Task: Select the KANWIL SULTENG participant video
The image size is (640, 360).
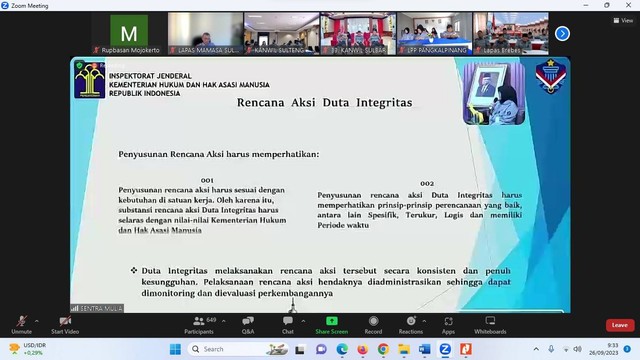Action: click(282, 33)
